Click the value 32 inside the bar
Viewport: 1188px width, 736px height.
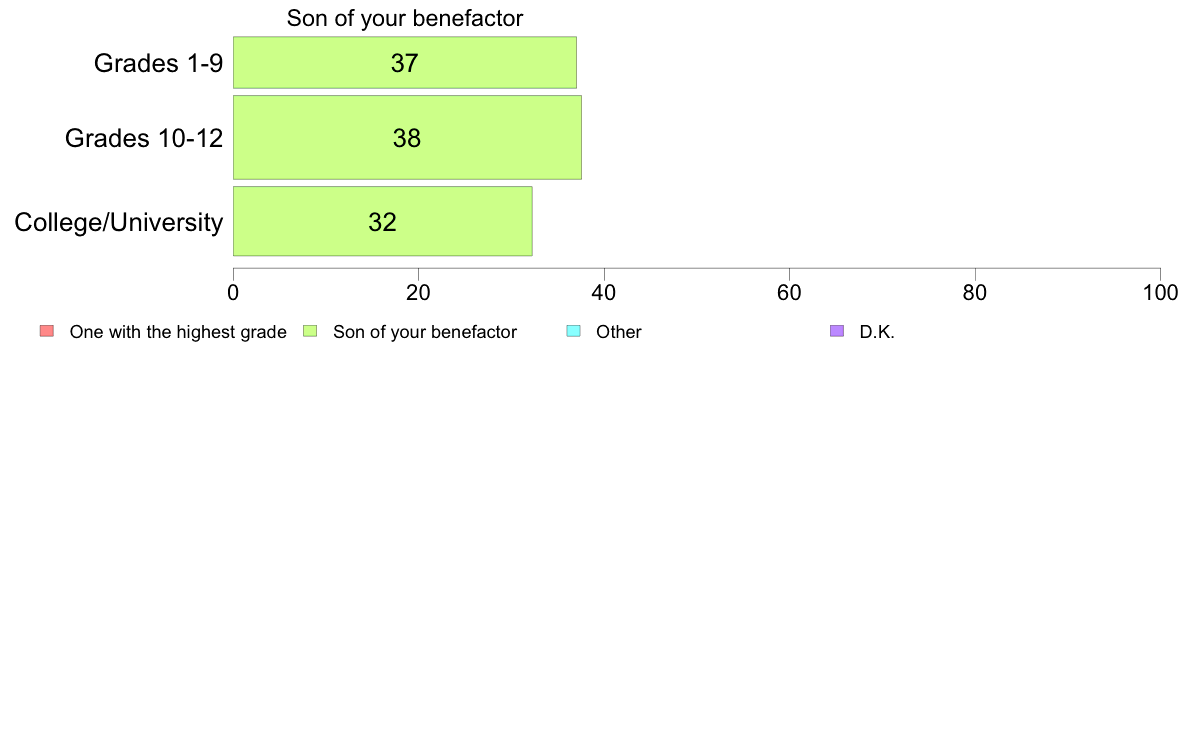point(383,222)
